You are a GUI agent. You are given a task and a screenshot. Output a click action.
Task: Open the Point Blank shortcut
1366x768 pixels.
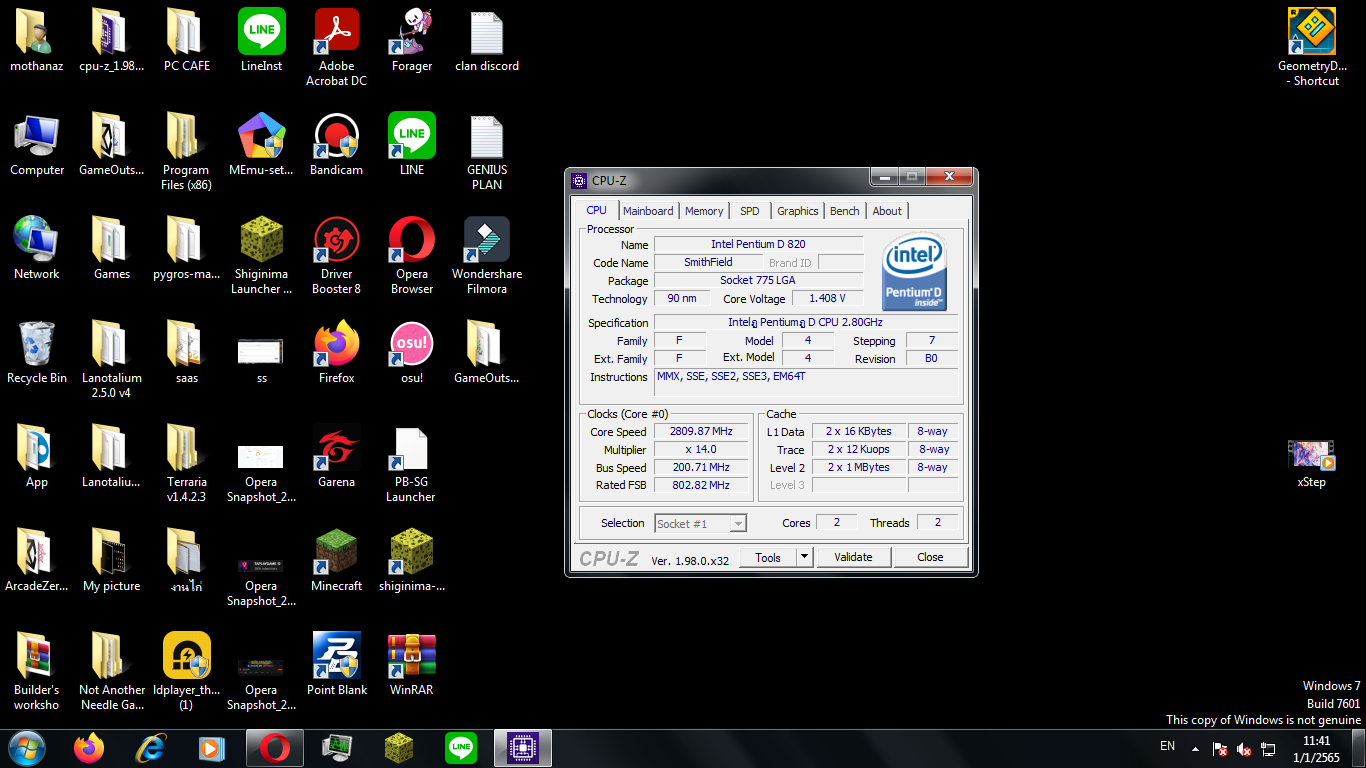point(336,658)
